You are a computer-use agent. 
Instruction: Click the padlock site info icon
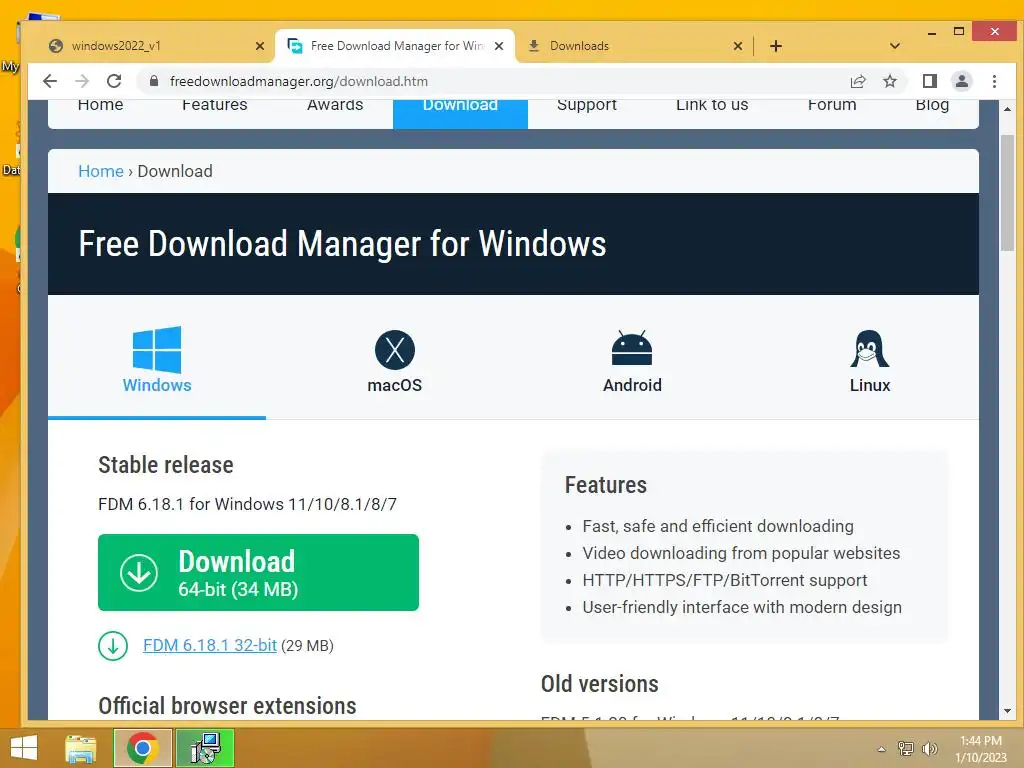(153, 81)
